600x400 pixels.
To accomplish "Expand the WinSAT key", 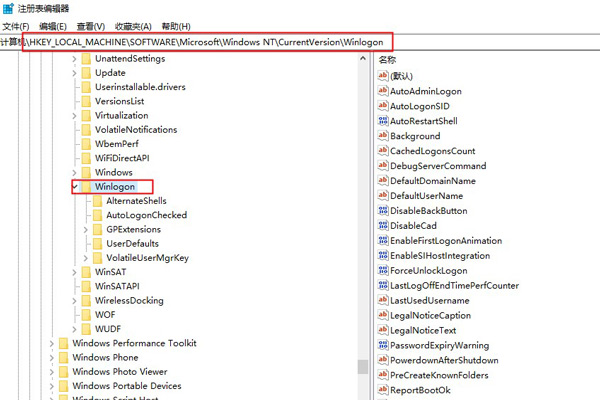I will [74, 272].
